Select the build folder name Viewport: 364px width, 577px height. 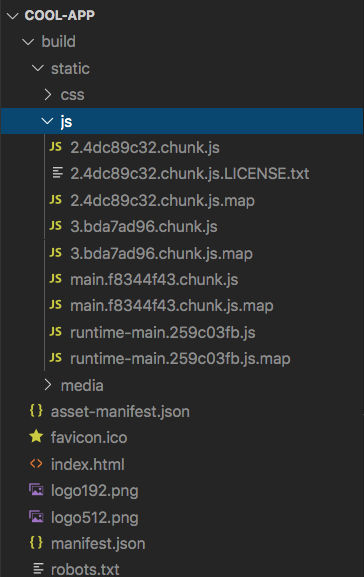(x=59, y=42)
